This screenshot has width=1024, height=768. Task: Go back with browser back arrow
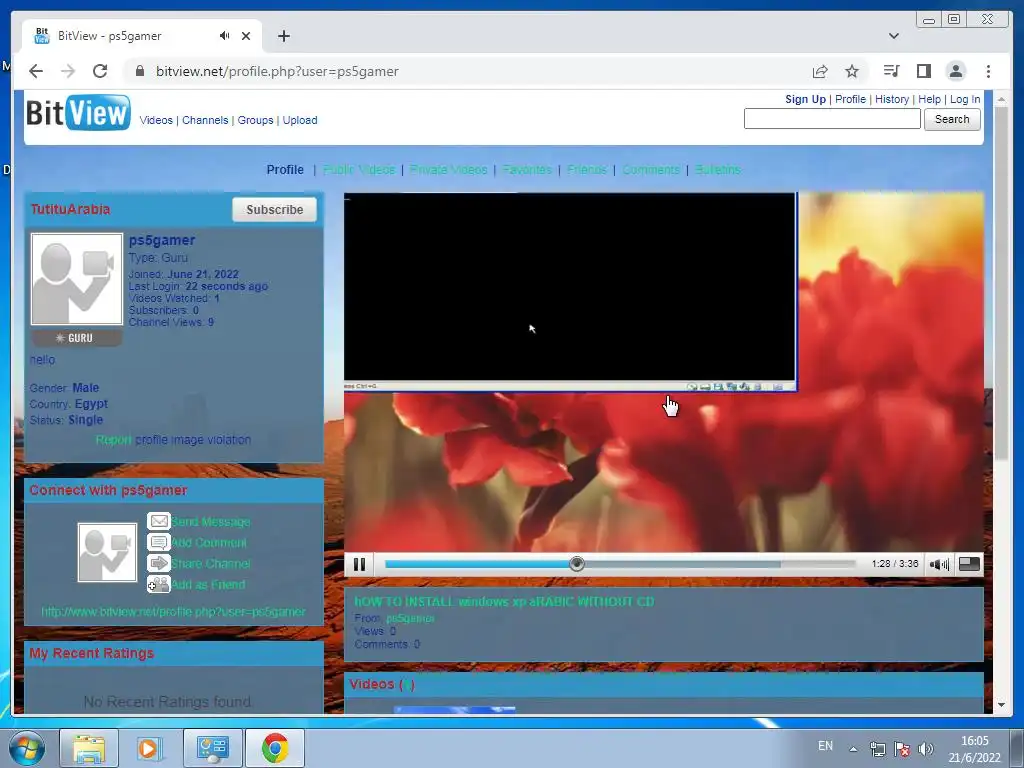tap(36, 71)
